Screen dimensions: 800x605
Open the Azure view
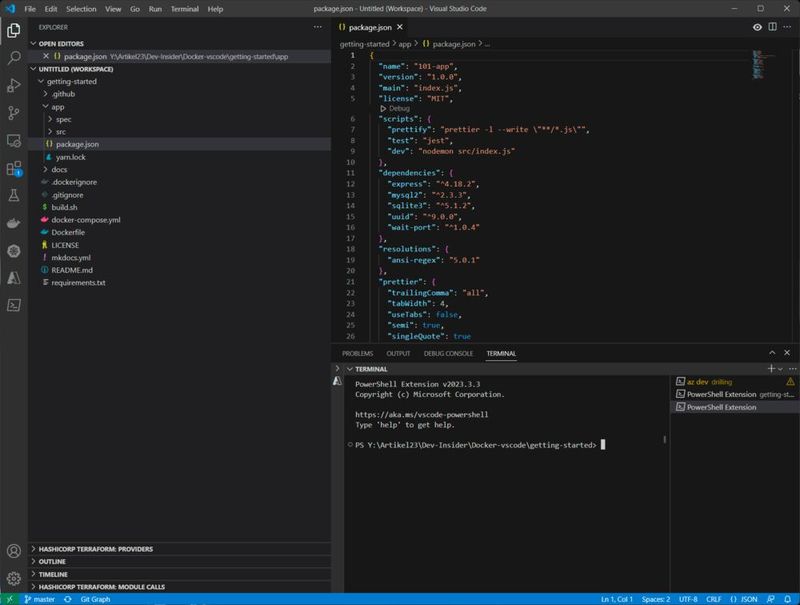[x=14, y=278]
